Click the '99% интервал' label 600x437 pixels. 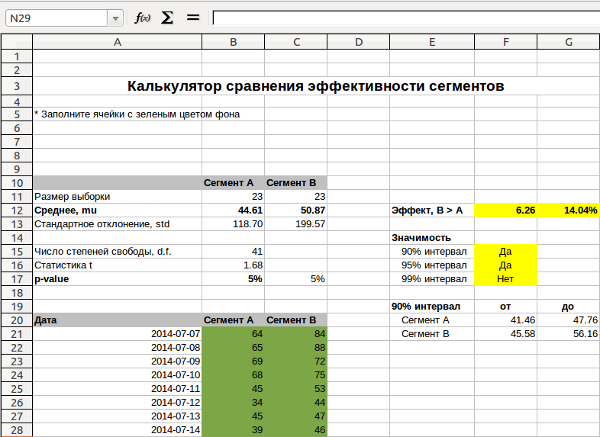click(434, 279)
